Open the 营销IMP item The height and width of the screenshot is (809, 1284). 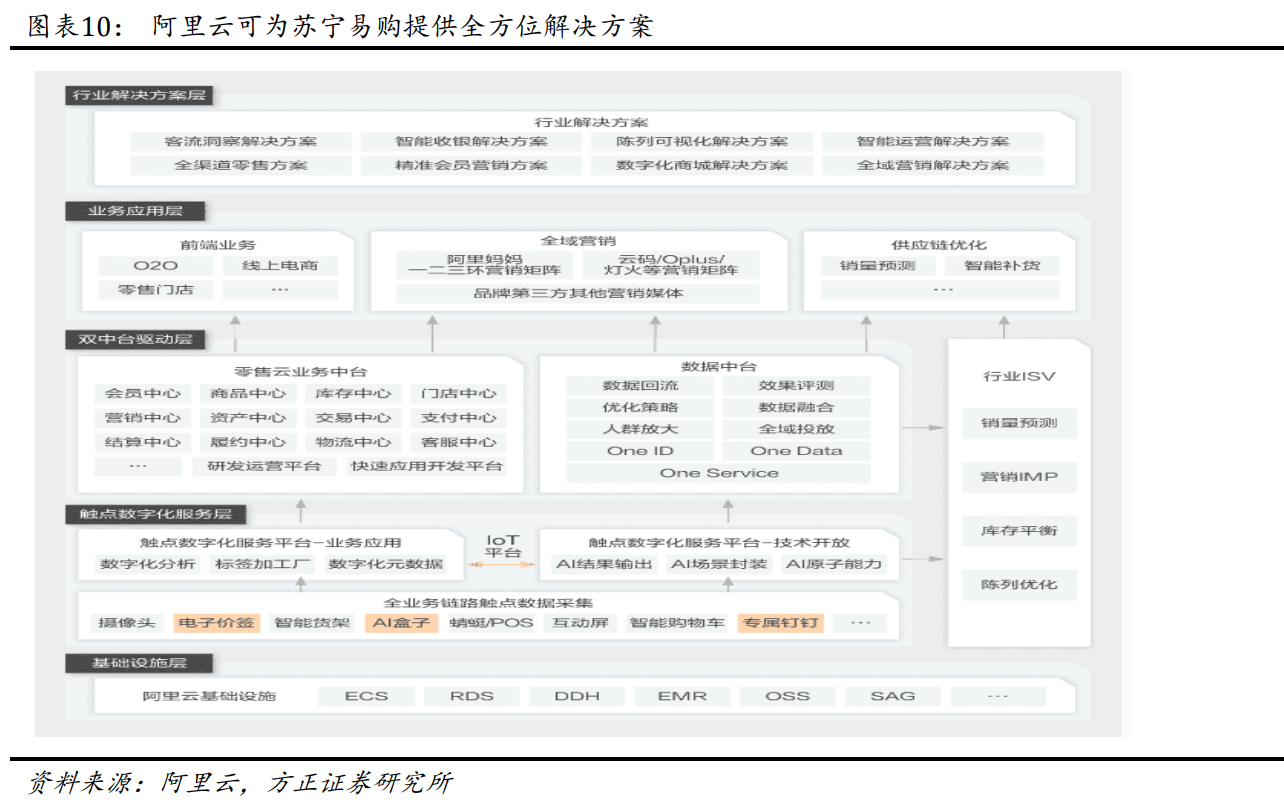1018,477
